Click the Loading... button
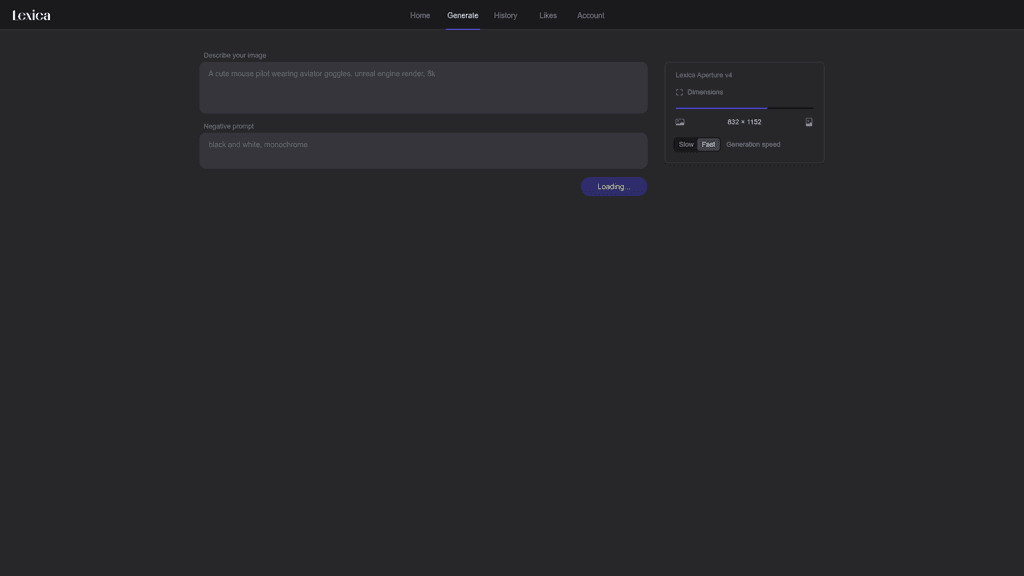Viewport: 1024px width, 576px height. click(614, 187)
